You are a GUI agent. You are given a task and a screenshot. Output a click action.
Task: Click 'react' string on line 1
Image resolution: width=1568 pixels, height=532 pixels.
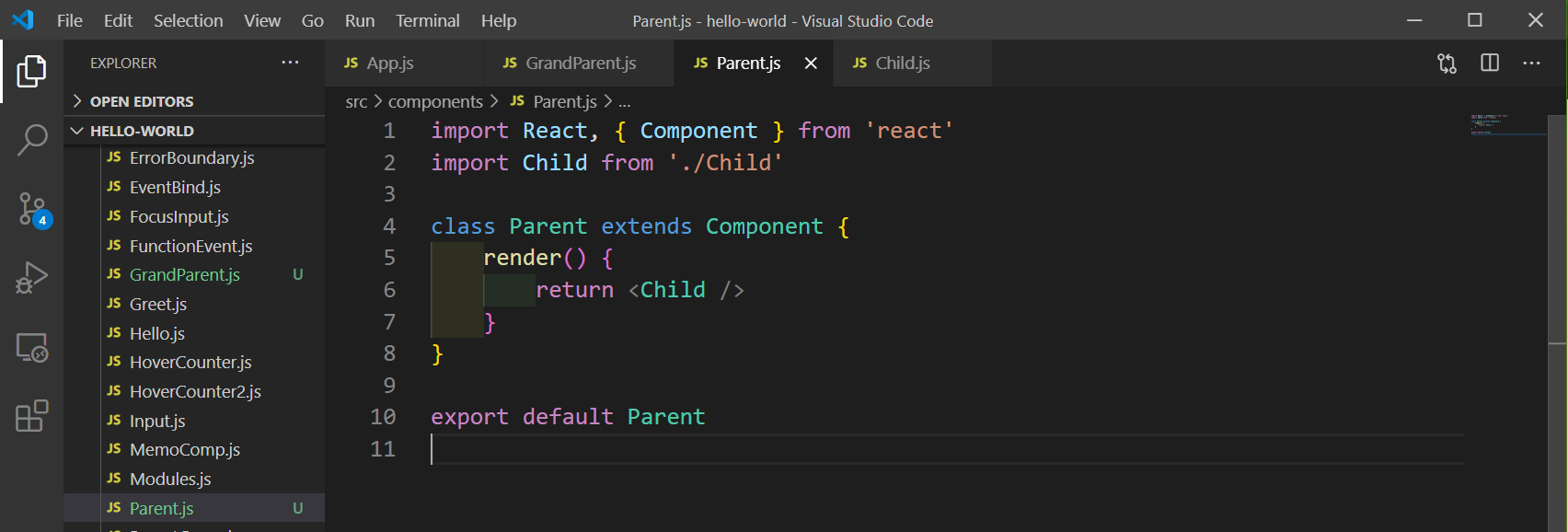909,131
